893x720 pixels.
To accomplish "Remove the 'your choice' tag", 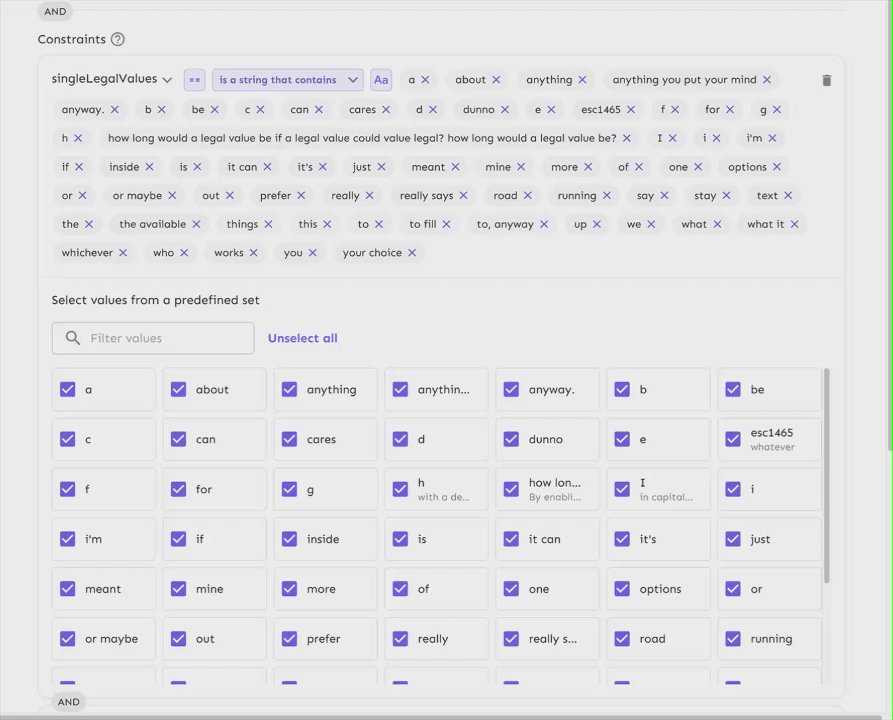I will 412,252.
